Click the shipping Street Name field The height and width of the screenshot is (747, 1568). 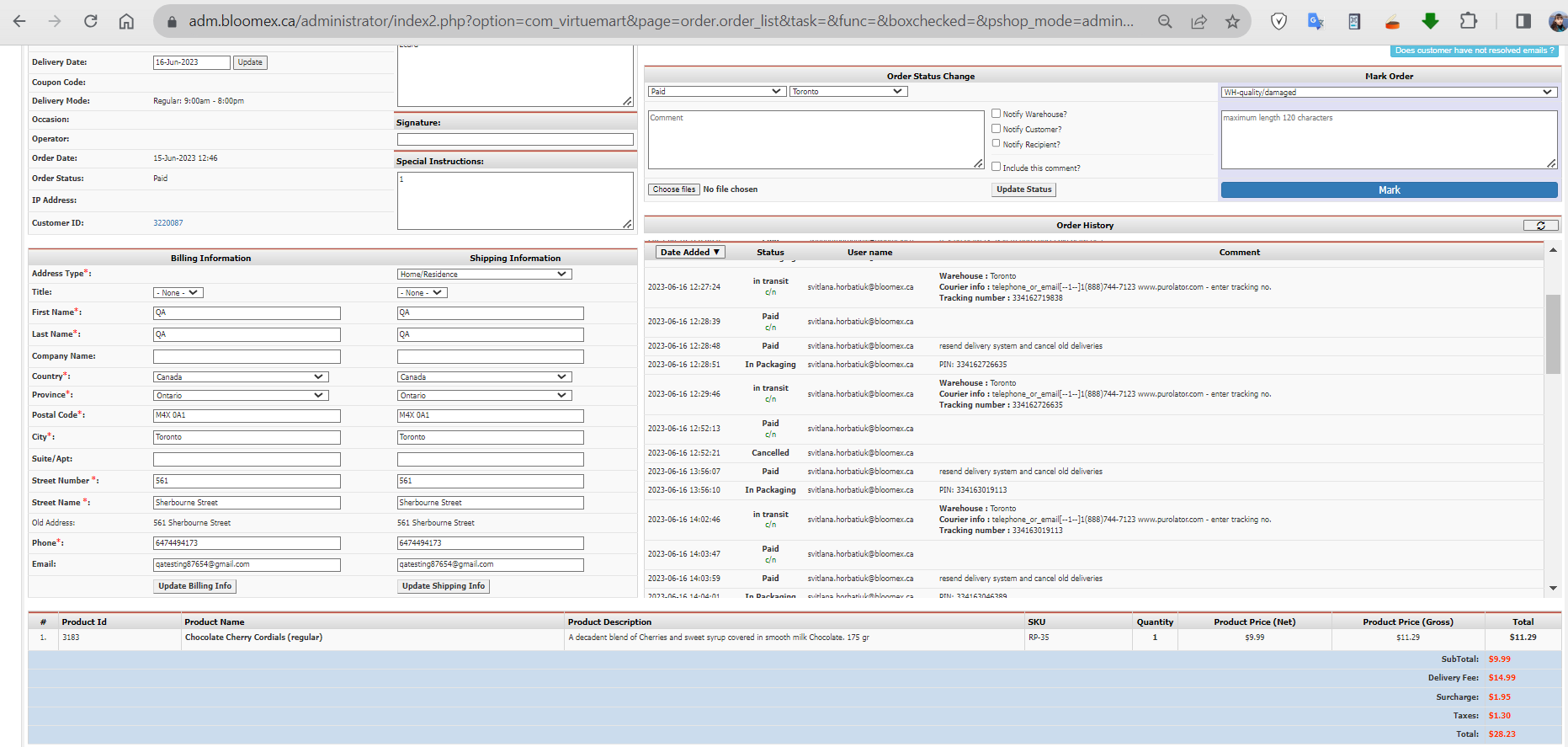point(491,503)
